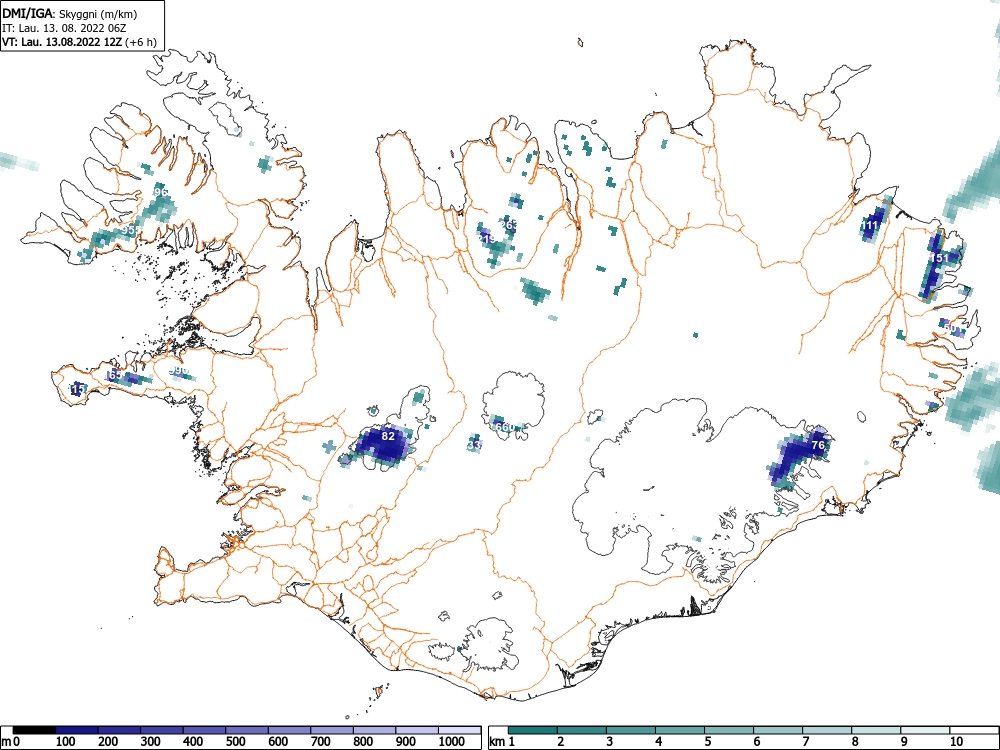Click the vertical blue fog band labeled 151
This screenshot has height=750, width=1000.
point(932,265)
